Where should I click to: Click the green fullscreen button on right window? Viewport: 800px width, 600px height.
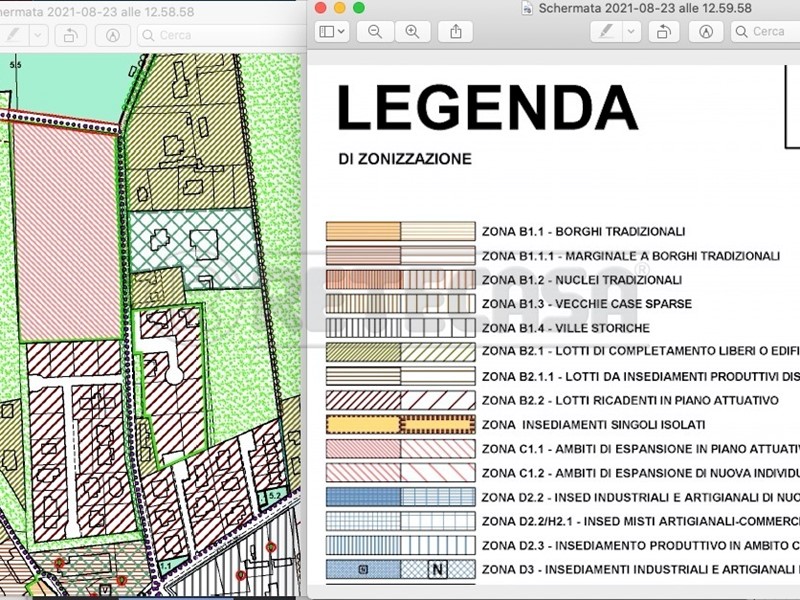(x=359, y=8)
